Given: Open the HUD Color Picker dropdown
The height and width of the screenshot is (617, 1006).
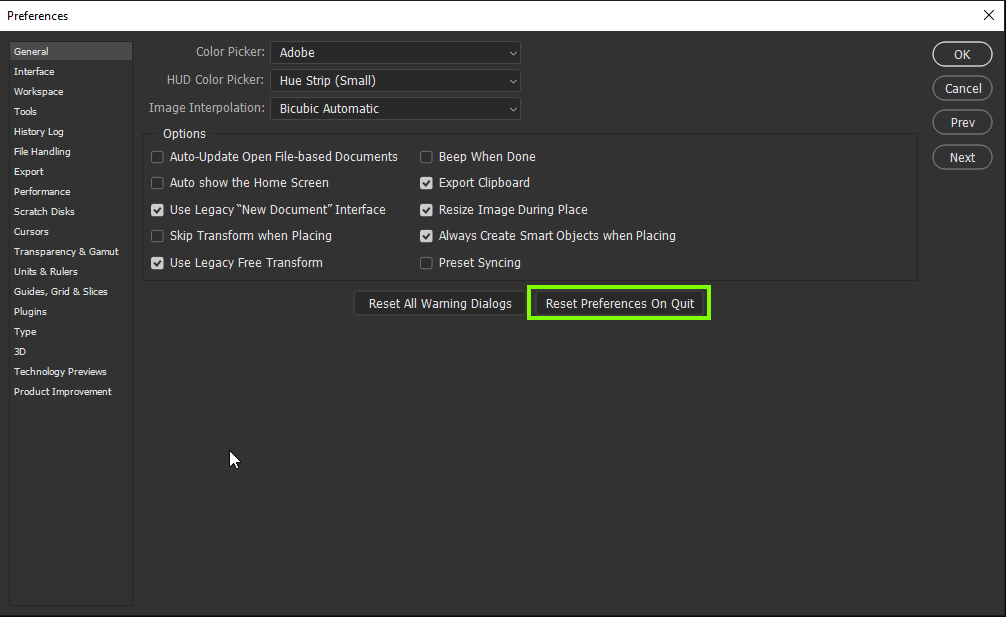Looking at the screenshot, I should pyautogui.click(x=395, y=80).
